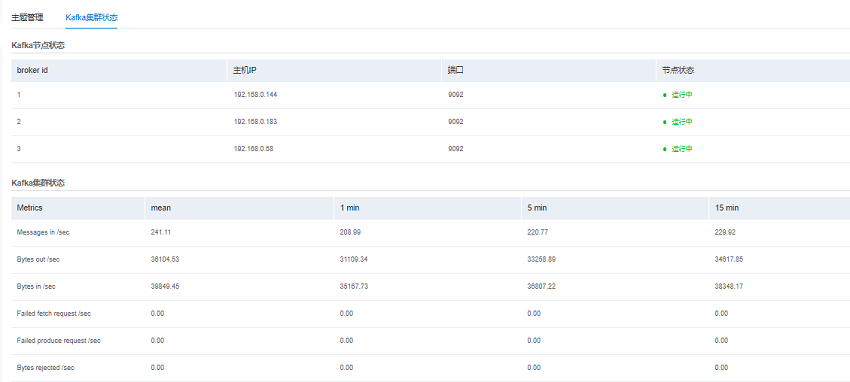
Task: Click Failed produce request mean value 0.00
Action: [157, 341]
